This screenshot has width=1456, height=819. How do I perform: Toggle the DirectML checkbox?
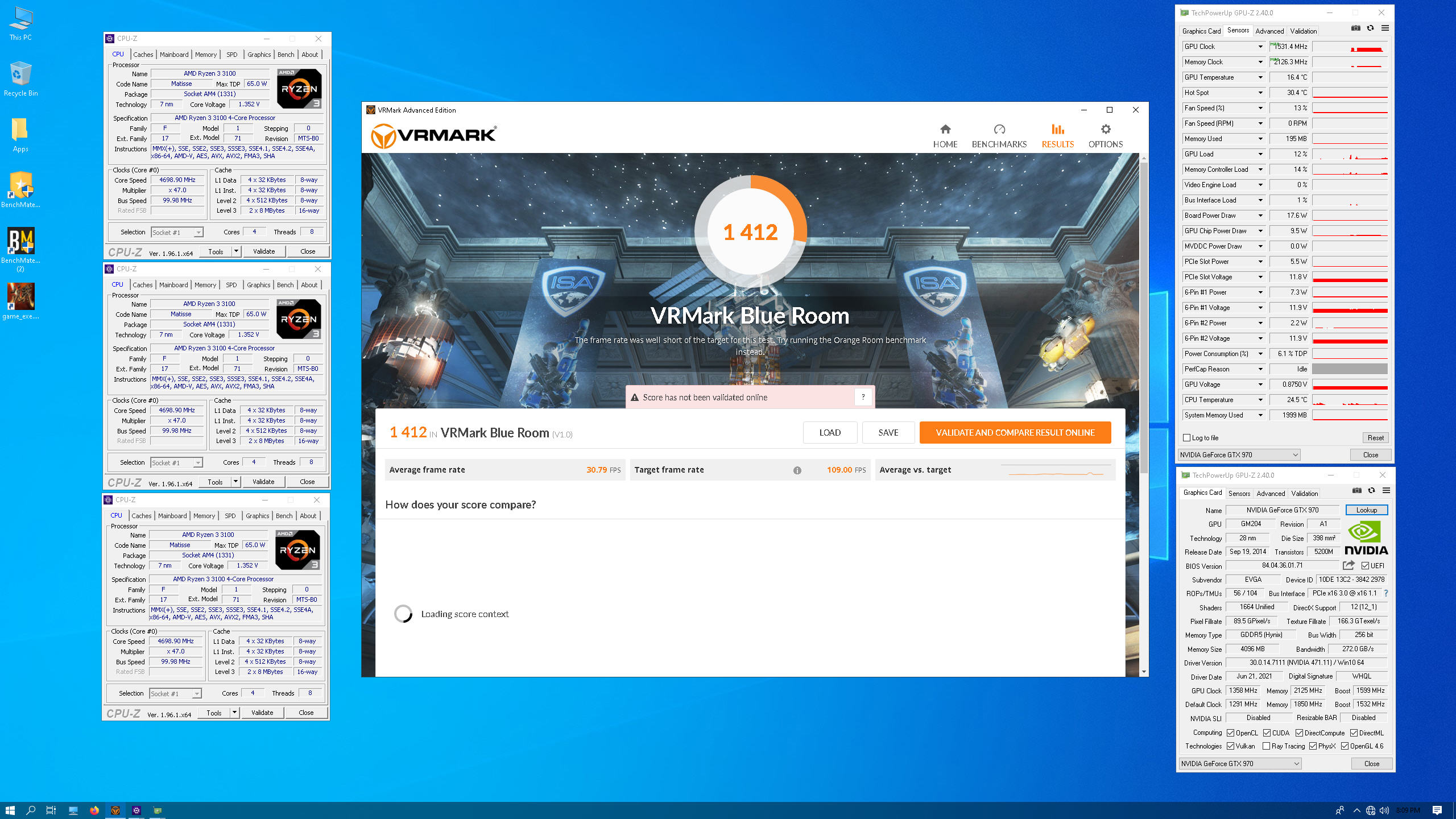click(x=1354, y=733)
